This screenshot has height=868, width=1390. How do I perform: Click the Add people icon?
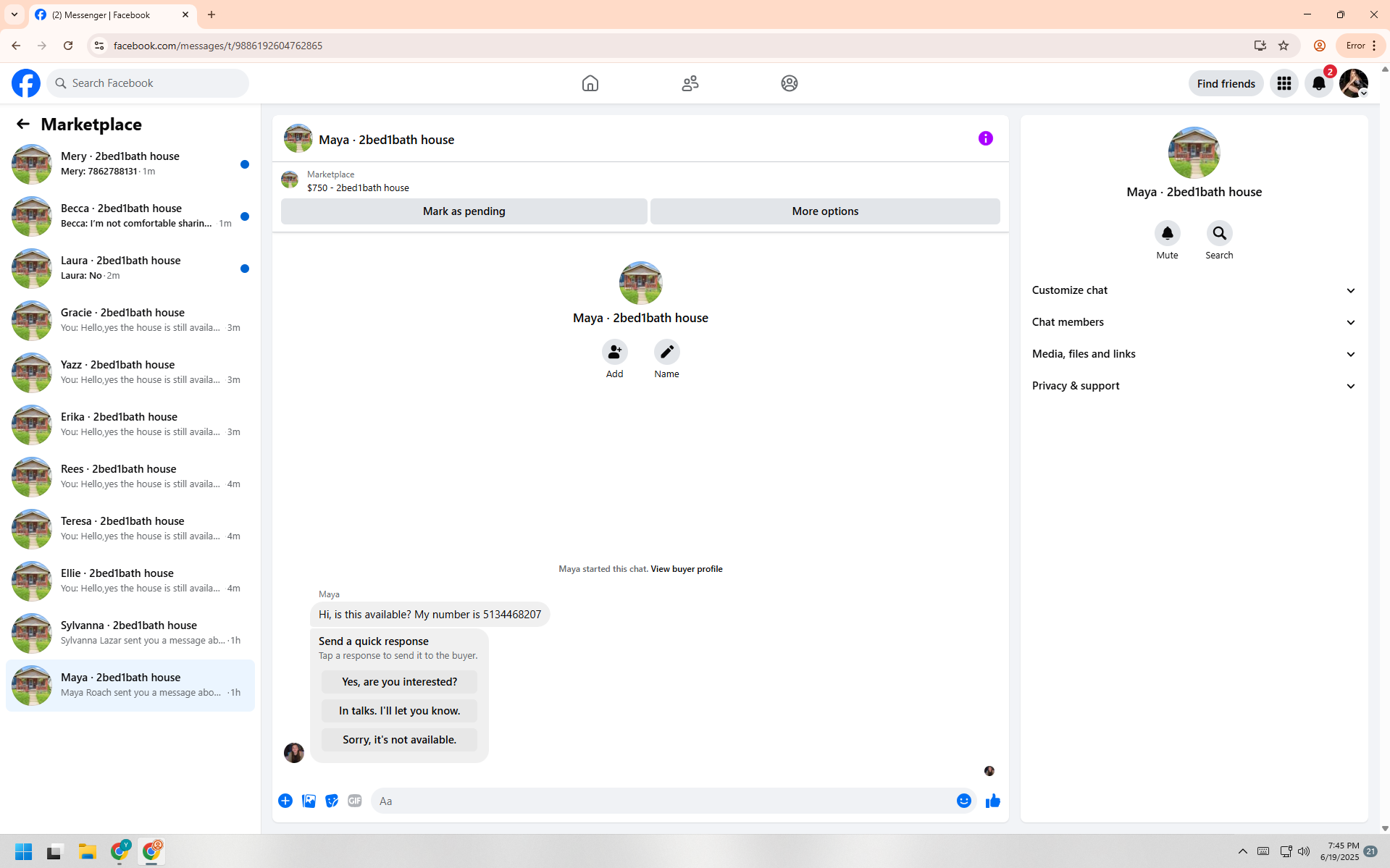coord(614,352)
